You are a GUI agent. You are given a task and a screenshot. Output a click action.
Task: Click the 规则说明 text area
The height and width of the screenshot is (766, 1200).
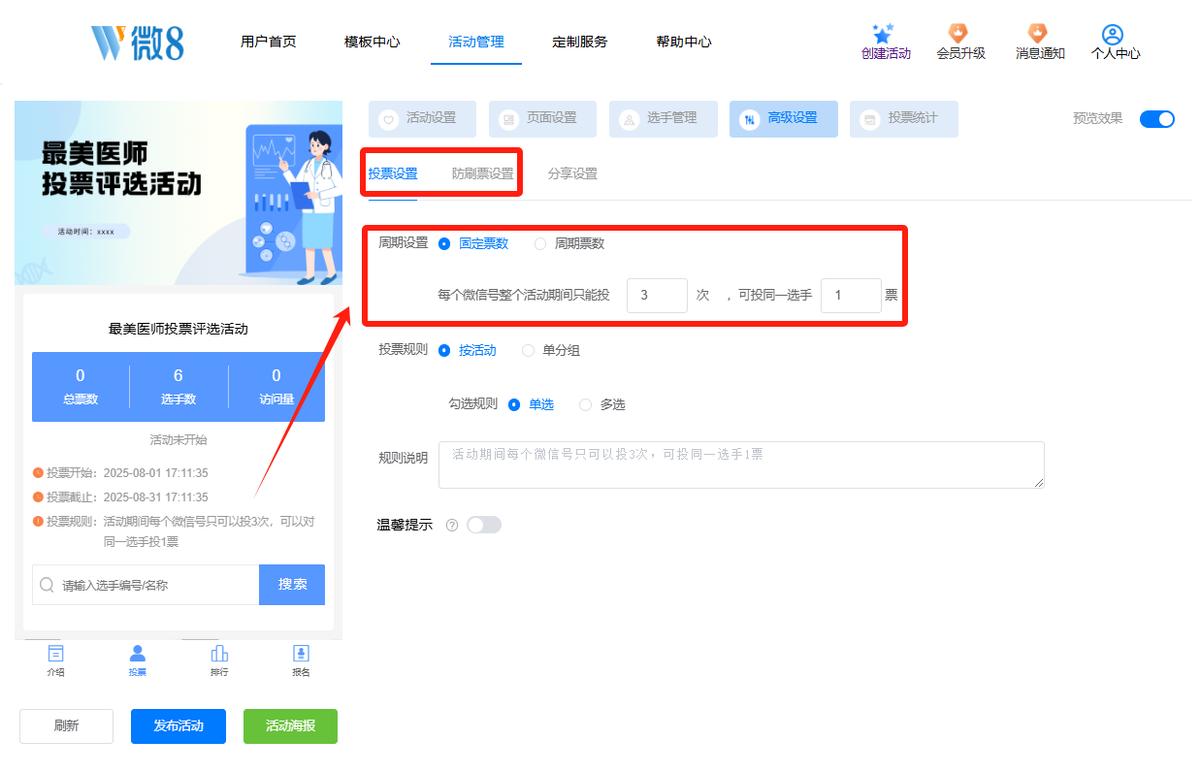(742, 465)
